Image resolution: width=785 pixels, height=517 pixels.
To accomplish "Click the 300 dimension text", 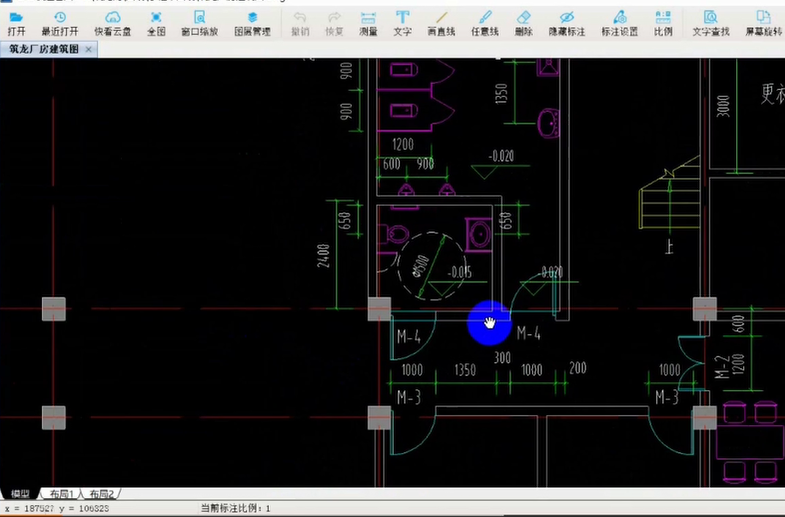I will pos(502,357).
